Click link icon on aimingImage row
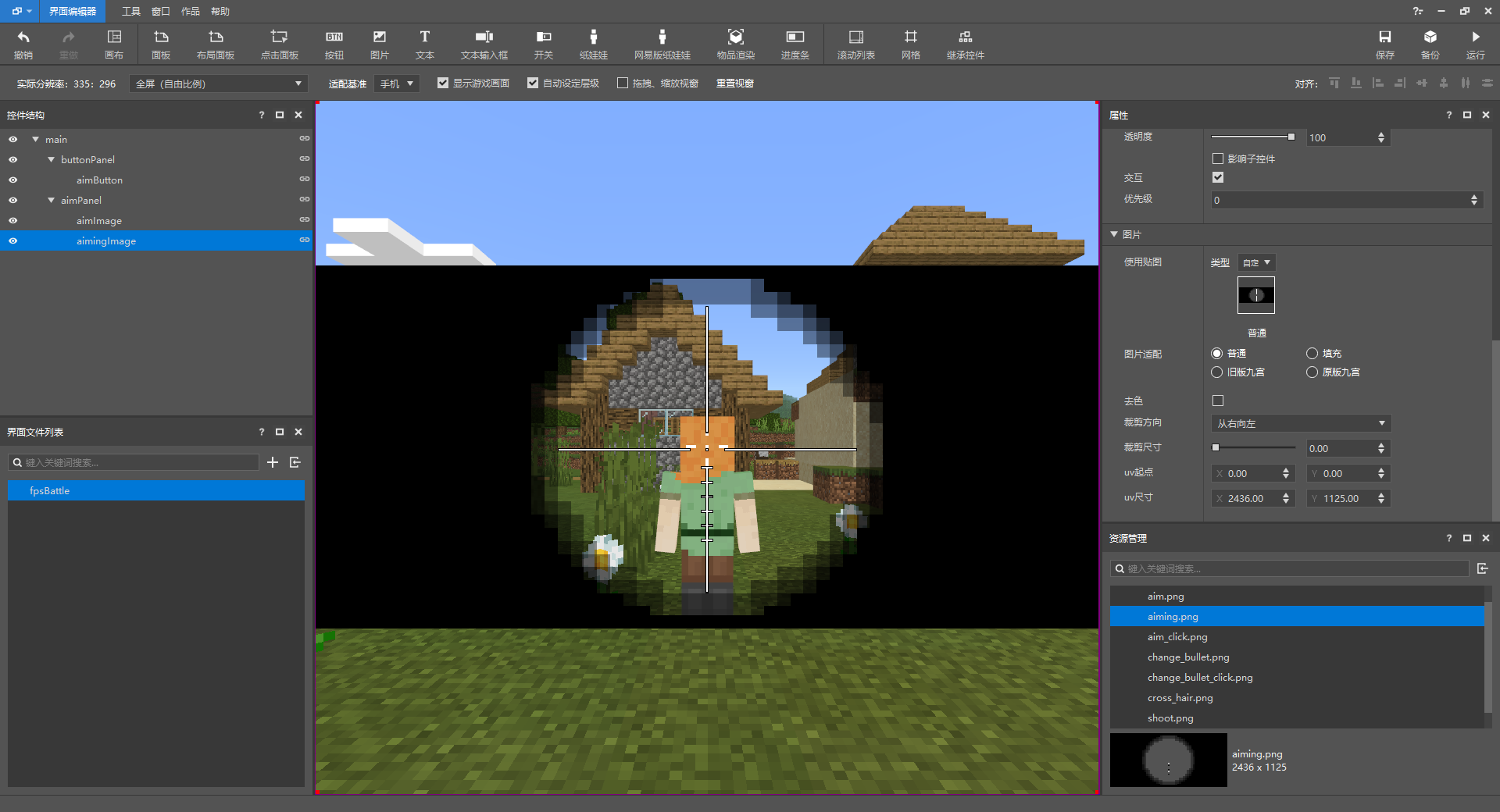Image resolution: width=1500 pixels, height=812 pixels. 305,240
